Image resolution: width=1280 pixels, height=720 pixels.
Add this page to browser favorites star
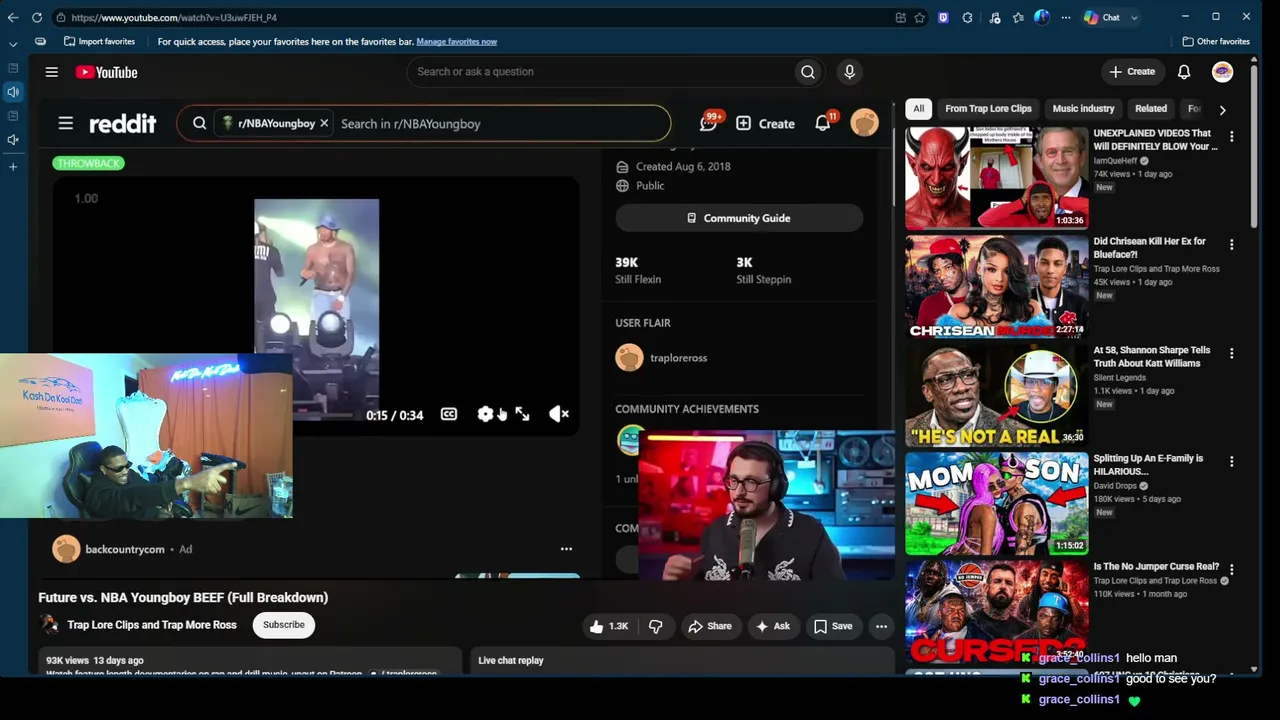920,17
